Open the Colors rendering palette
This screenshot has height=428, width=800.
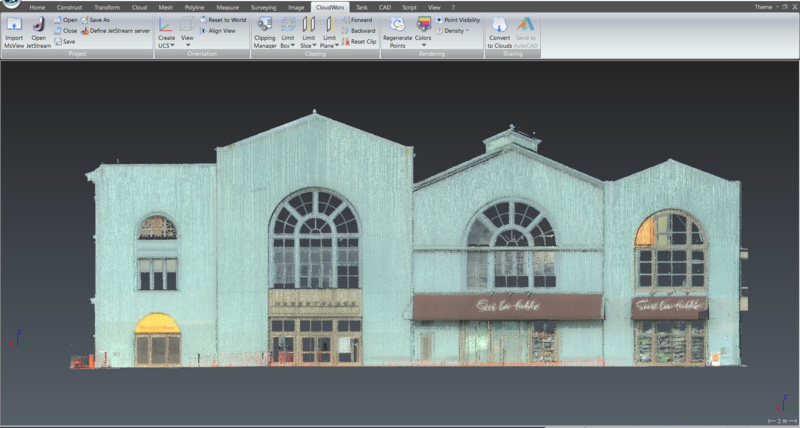click(423, 24)
